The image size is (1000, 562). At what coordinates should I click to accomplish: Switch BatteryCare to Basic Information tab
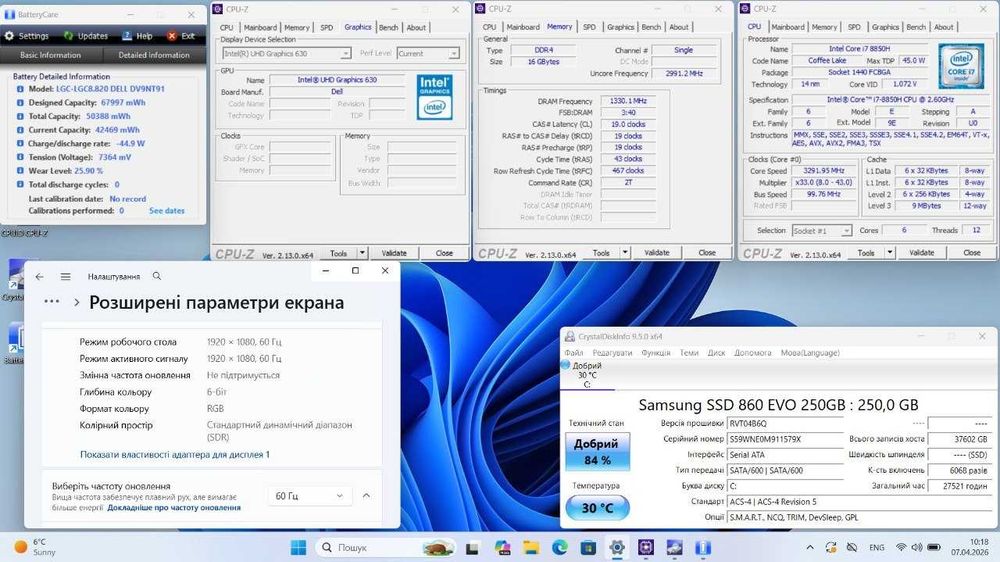pyautogui.click(x=50, y=55)
